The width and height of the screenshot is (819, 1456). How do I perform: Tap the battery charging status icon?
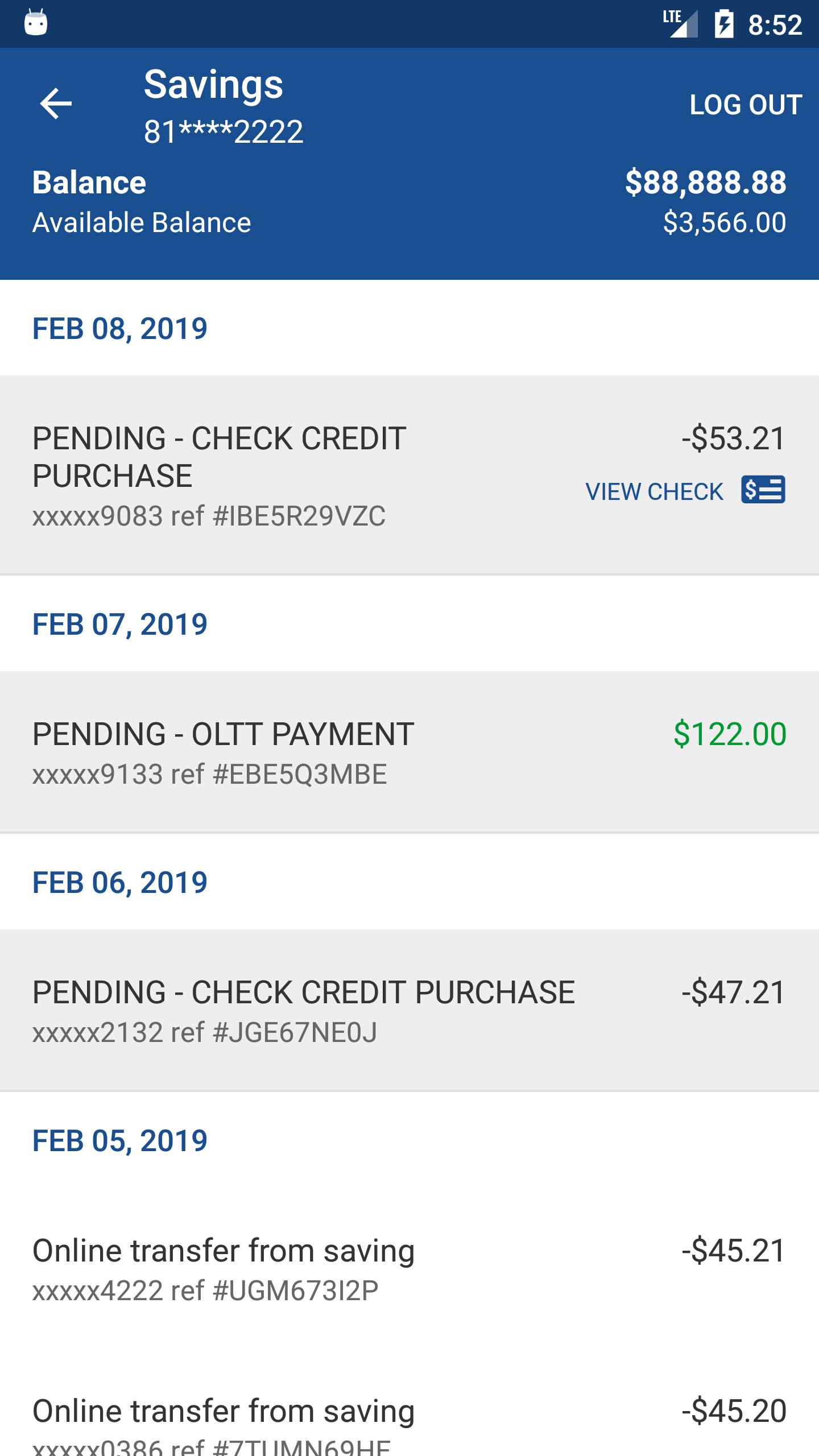(724, 24)
